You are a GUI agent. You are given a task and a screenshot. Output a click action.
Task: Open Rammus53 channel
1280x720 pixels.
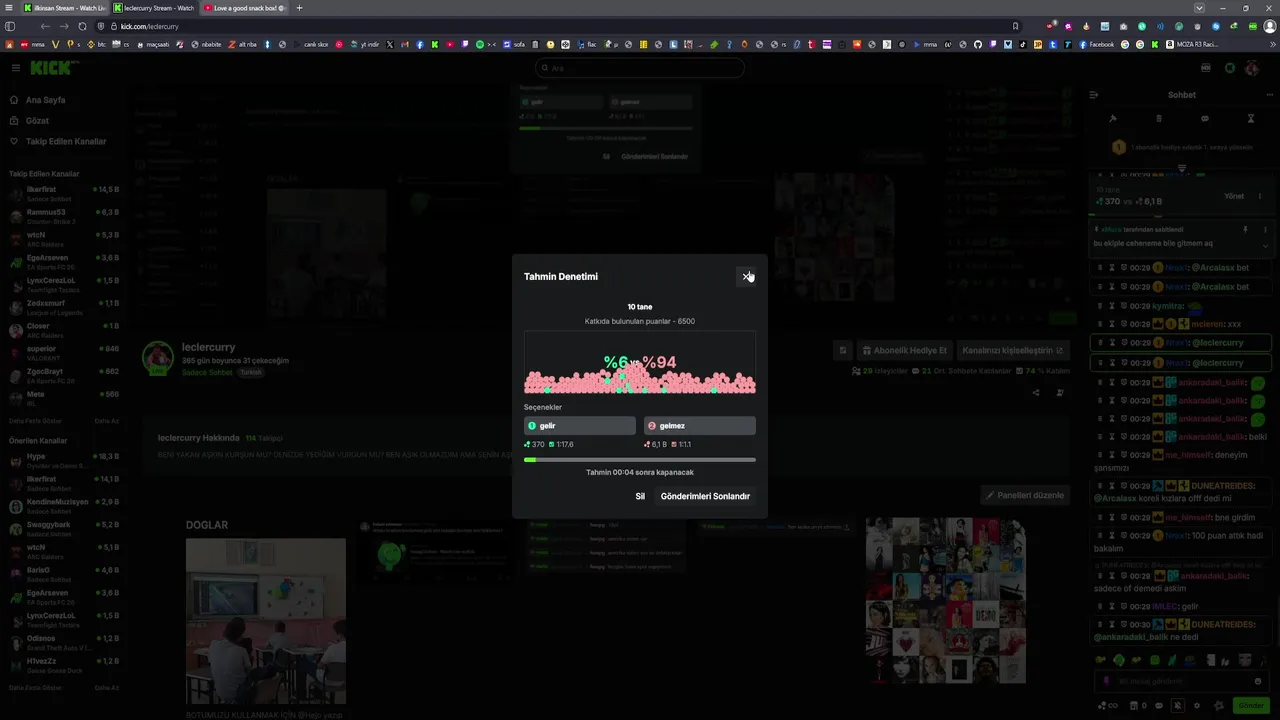(x=63, y=216)
